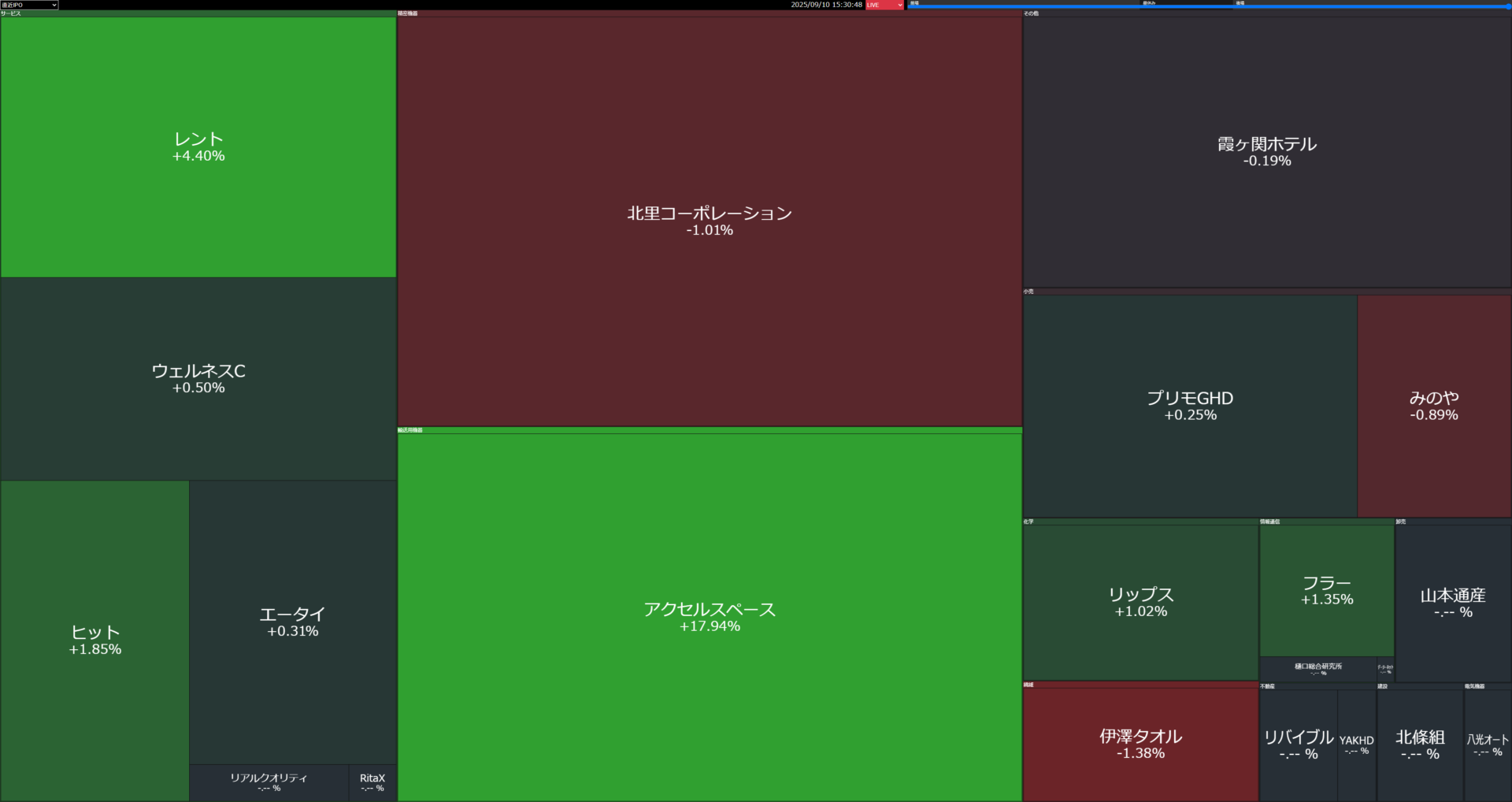Select the 伊澤タオル -1.38% tile

pyautogui.click(x=1140, y=744)
